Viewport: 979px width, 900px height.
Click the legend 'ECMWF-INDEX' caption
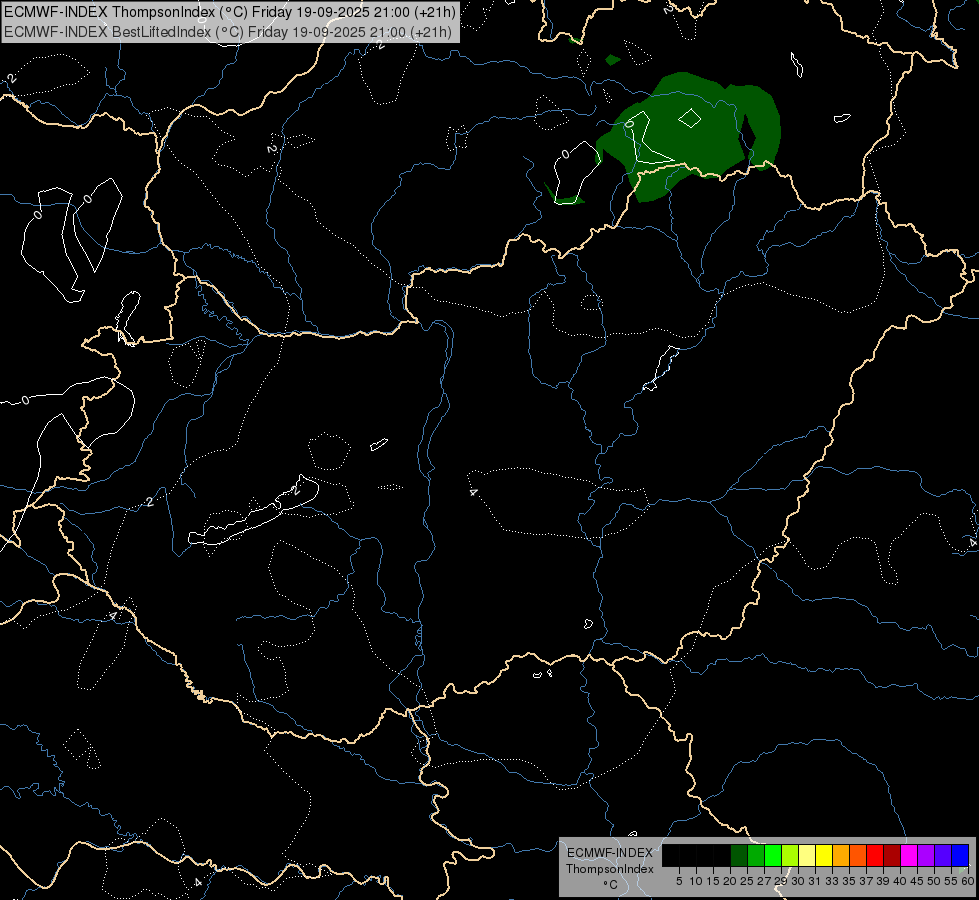[x=610, y=853]
